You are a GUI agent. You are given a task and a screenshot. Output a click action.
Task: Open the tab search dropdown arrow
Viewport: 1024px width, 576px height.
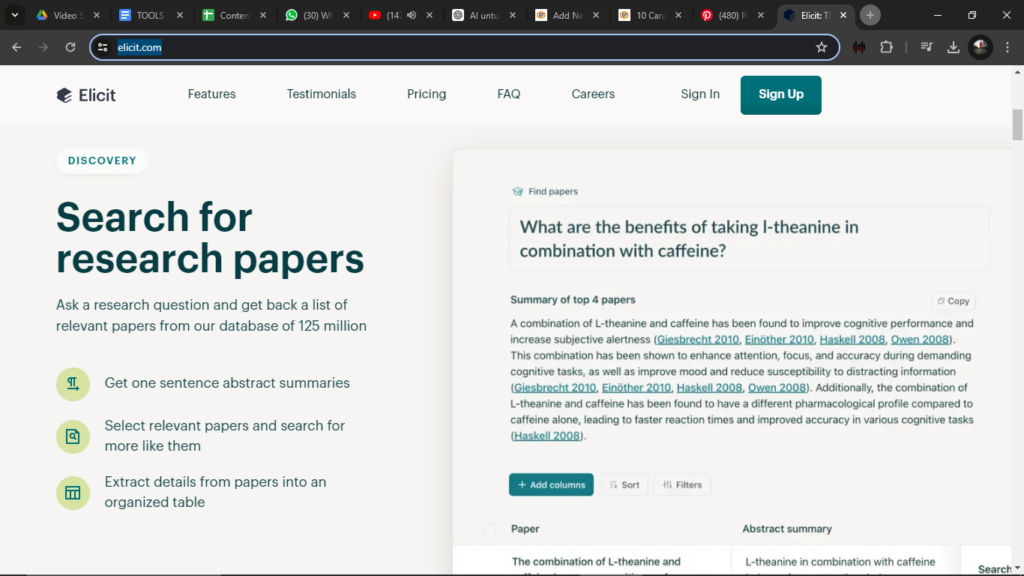pyautogui.click(x=15, y=15)
